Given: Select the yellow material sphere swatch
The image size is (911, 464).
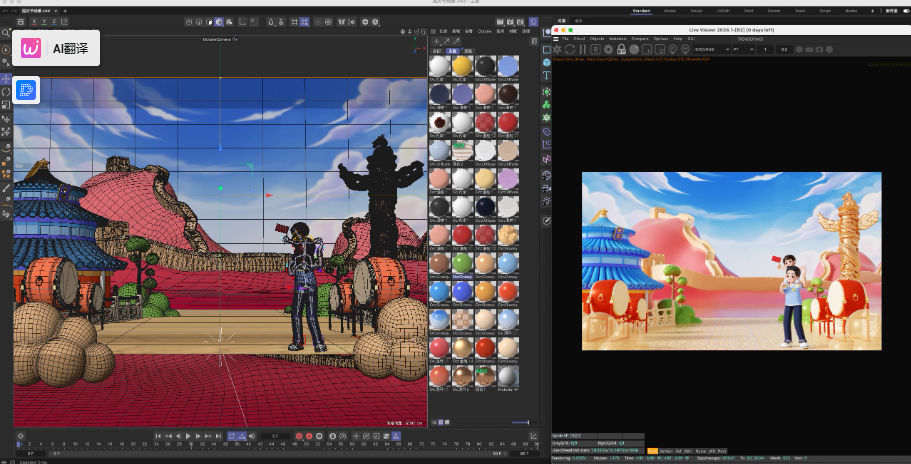Looking at the screenshot, I should pos(461,66).
